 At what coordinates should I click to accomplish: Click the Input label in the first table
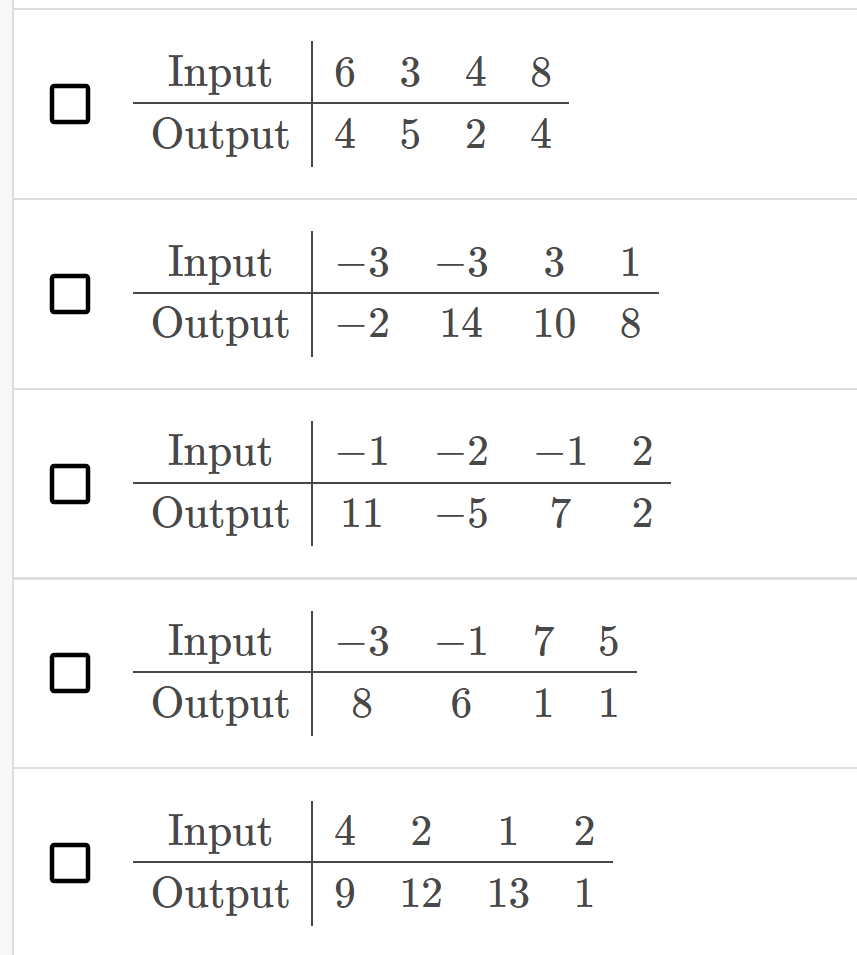pyautogui.click(x=220, y=72)
